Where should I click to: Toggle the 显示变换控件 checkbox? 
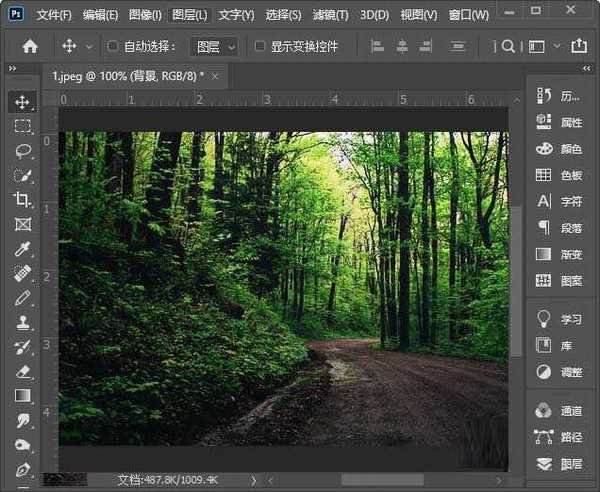[x=260, y=46]
